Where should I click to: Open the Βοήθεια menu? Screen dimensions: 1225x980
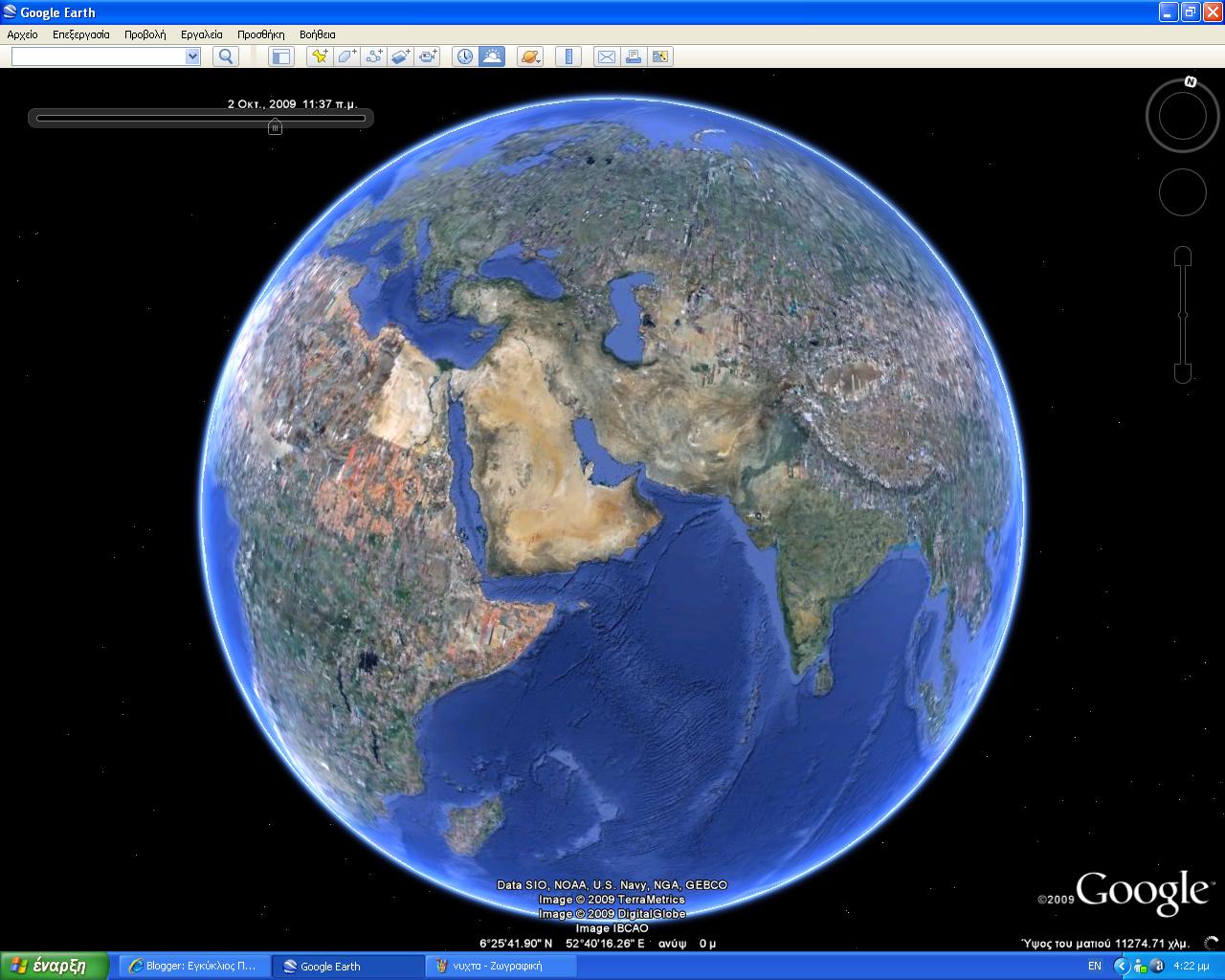coord(318,34)
